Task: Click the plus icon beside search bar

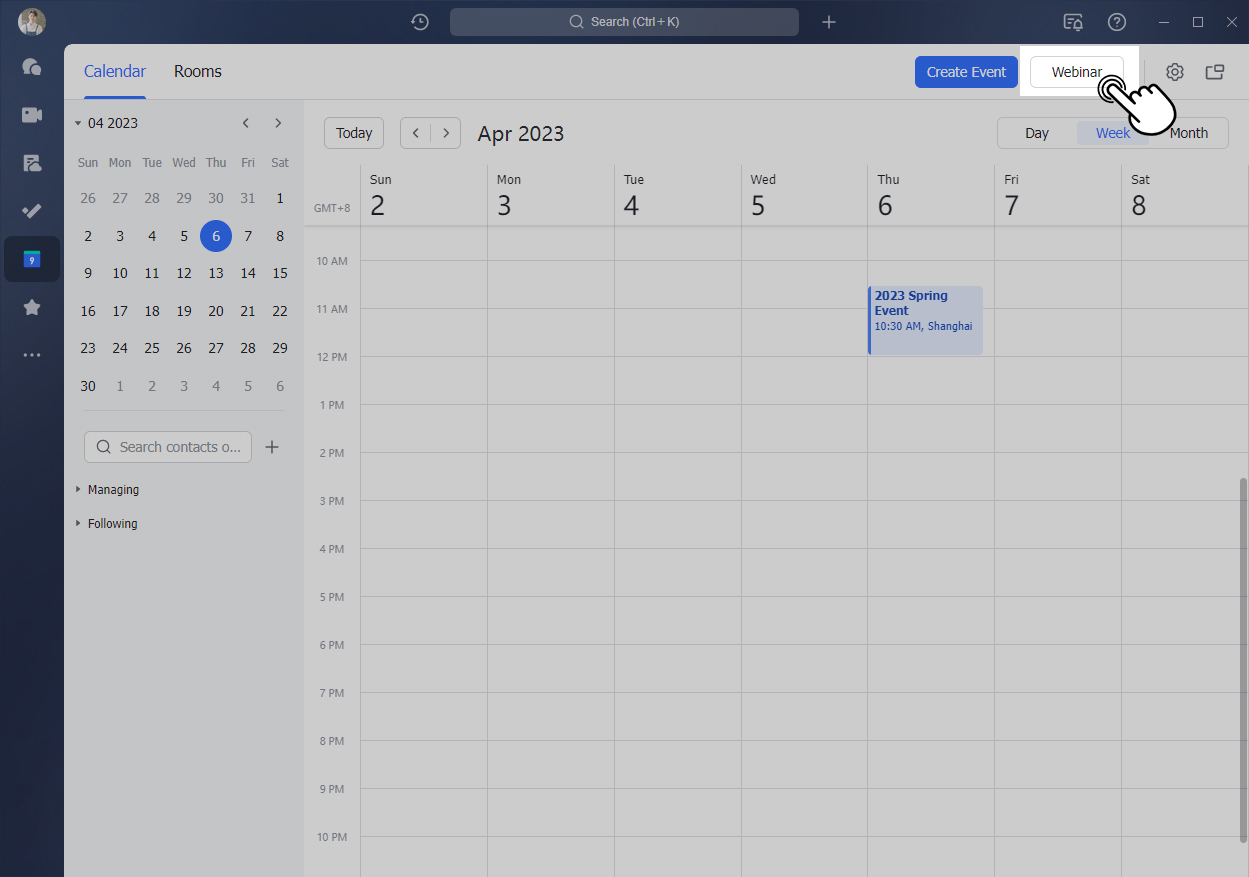Action: pyautogui.click(x=829, y=22)
